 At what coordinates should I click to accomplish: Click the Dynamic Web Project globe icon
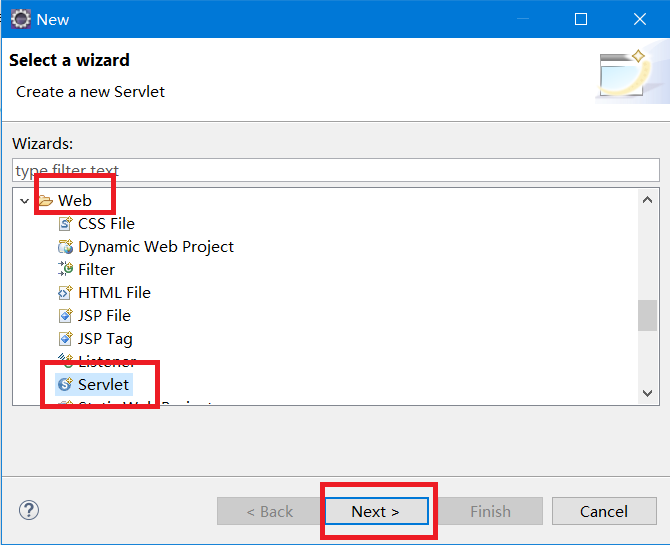66,247
